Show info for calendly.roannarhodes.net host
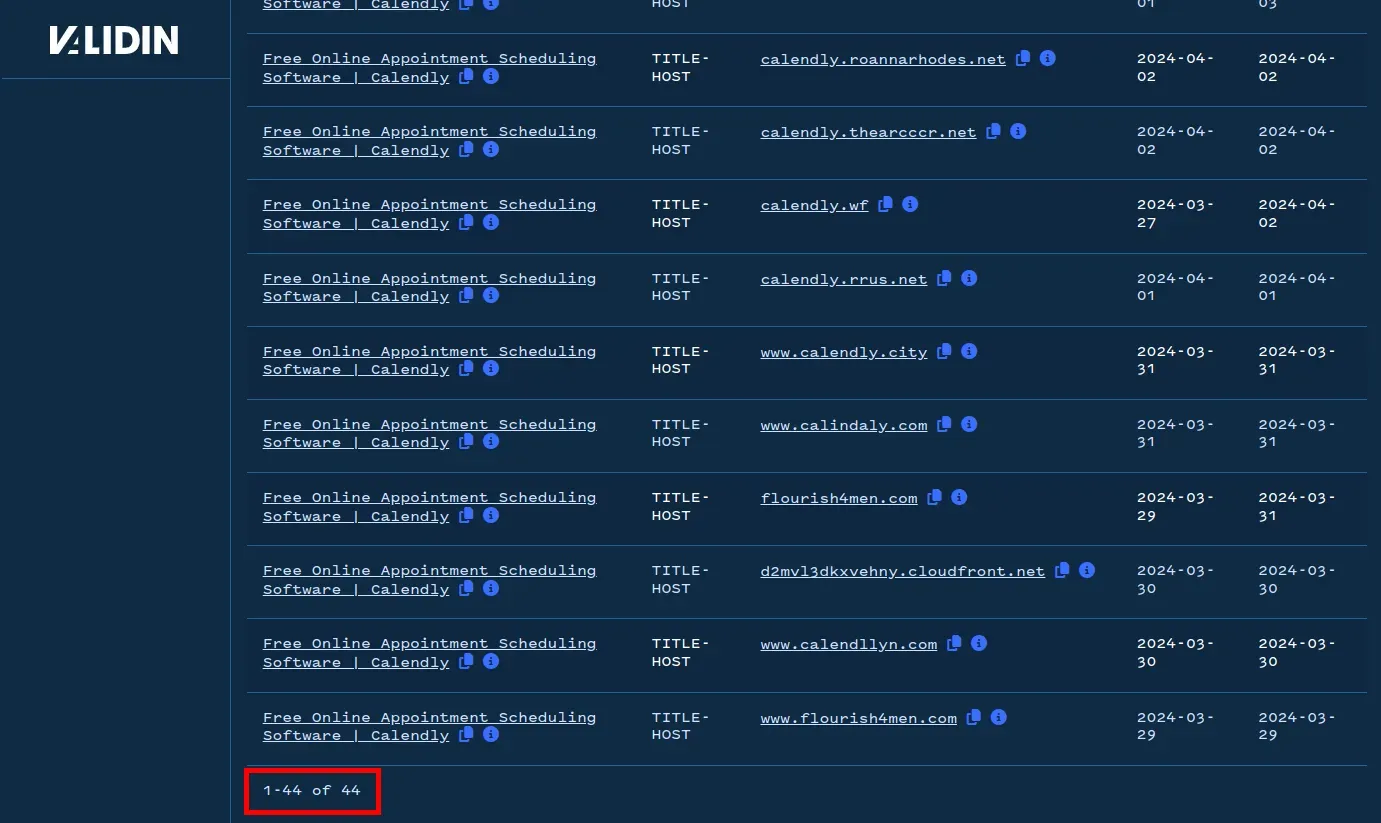The image size is (1381, 823). click(1047, 58)
